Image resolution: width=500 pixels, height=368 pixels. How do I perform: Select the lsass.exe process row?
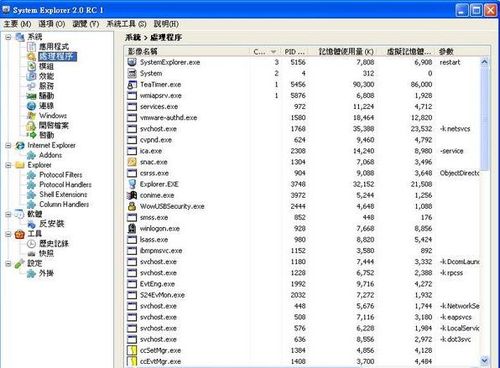303,239
